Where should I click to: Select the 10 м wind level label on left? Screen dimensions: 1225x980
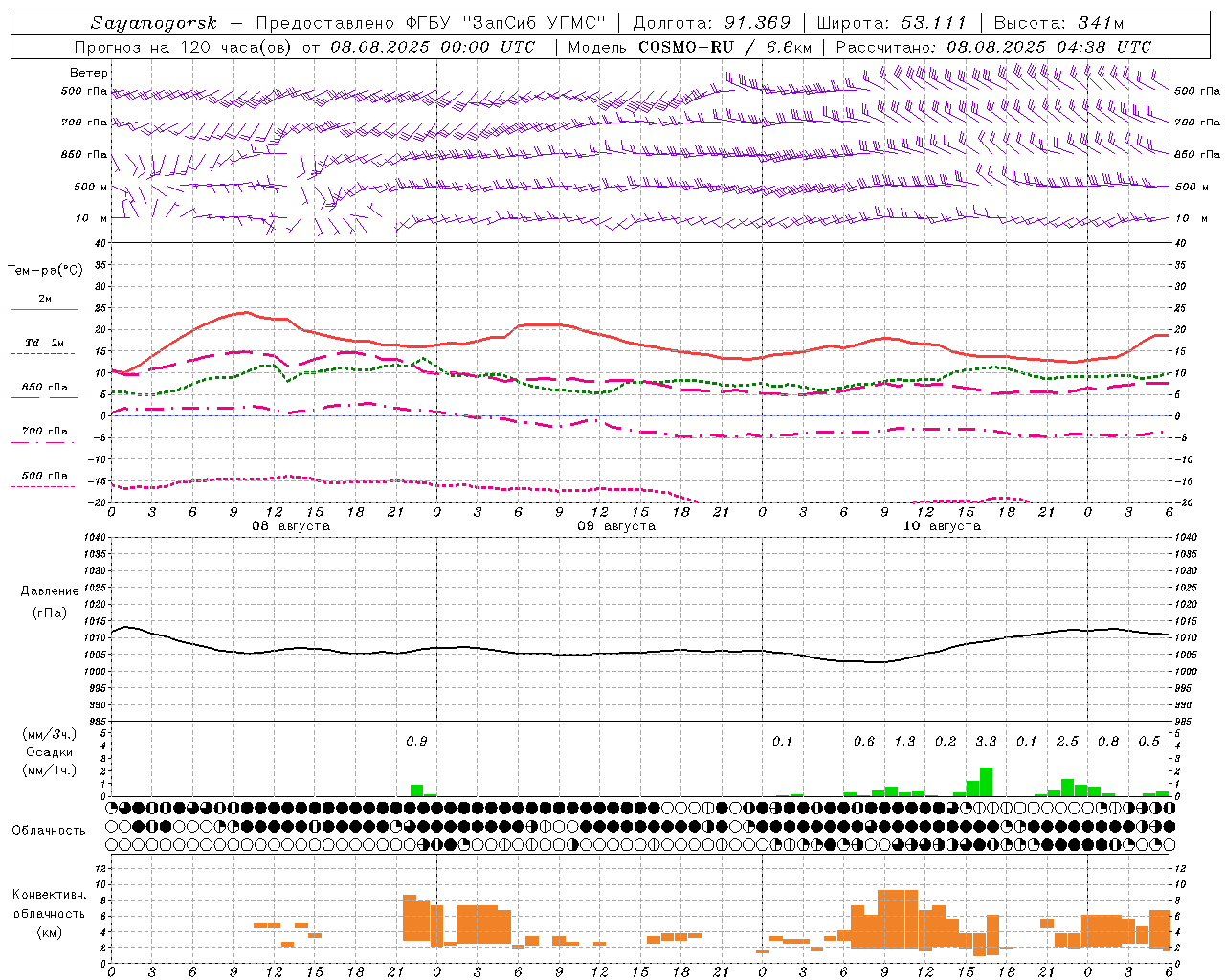(91, 218)
